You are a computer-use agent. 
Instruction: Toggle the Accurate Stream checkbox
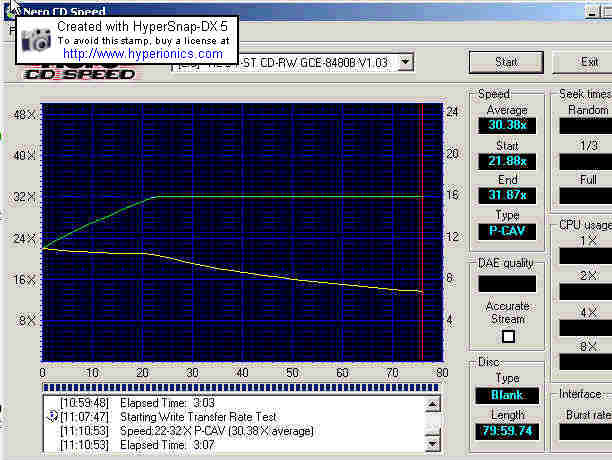pos(508,336)
